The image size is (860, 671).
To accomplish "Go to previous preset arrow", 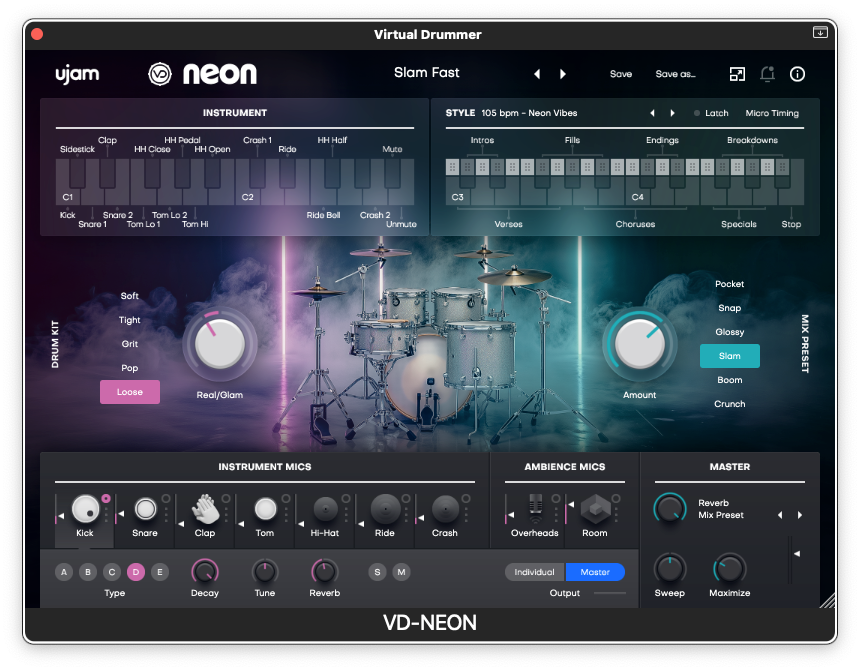I will click(x=537, y=74).
